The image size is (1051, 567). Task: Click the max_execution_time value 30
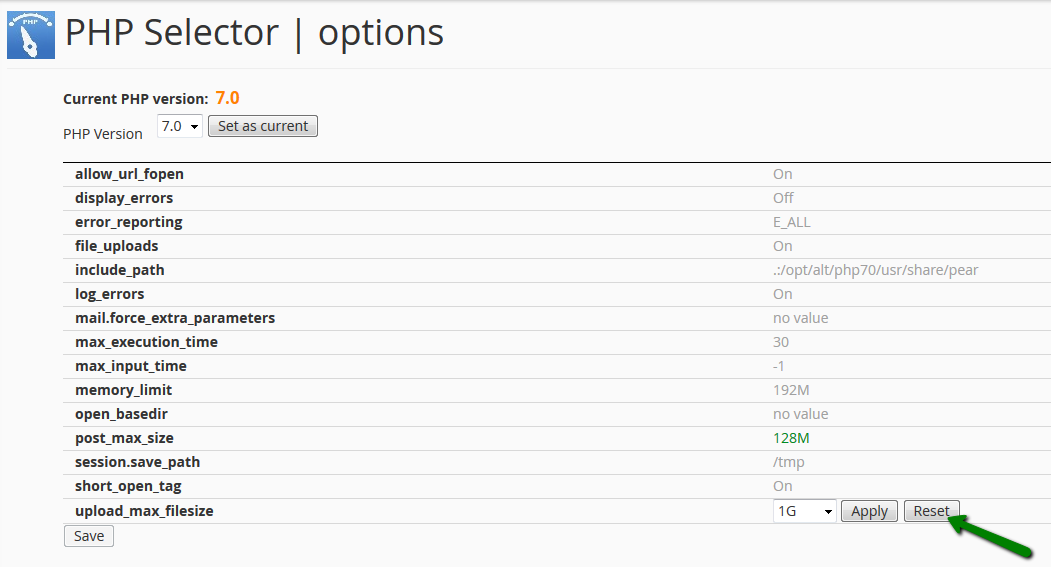(781, 342)
